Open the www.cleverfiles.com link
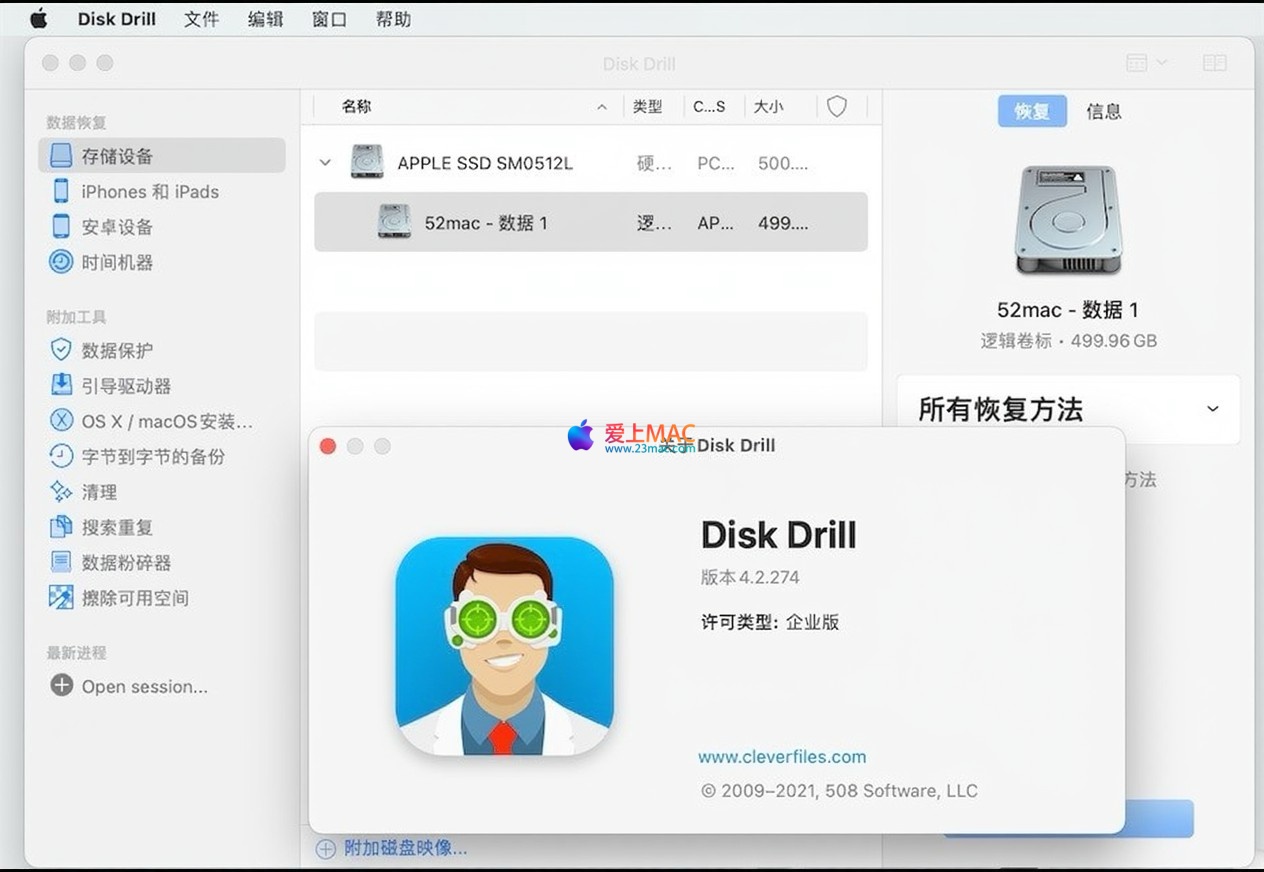This screenshot has height=872, width=1264. (782, 757)
